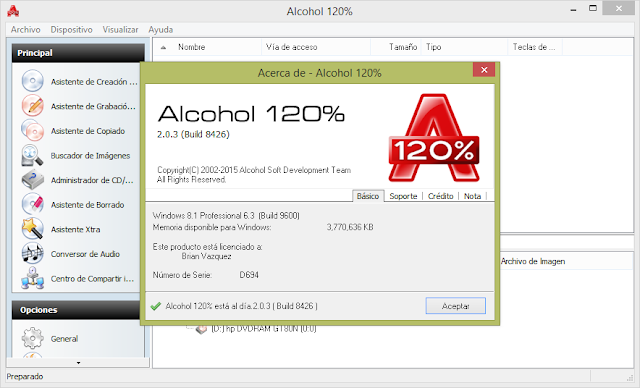Click the serial number D694
Image resolution: width=640 pixels, height=388 pixels.
(249, 275)
